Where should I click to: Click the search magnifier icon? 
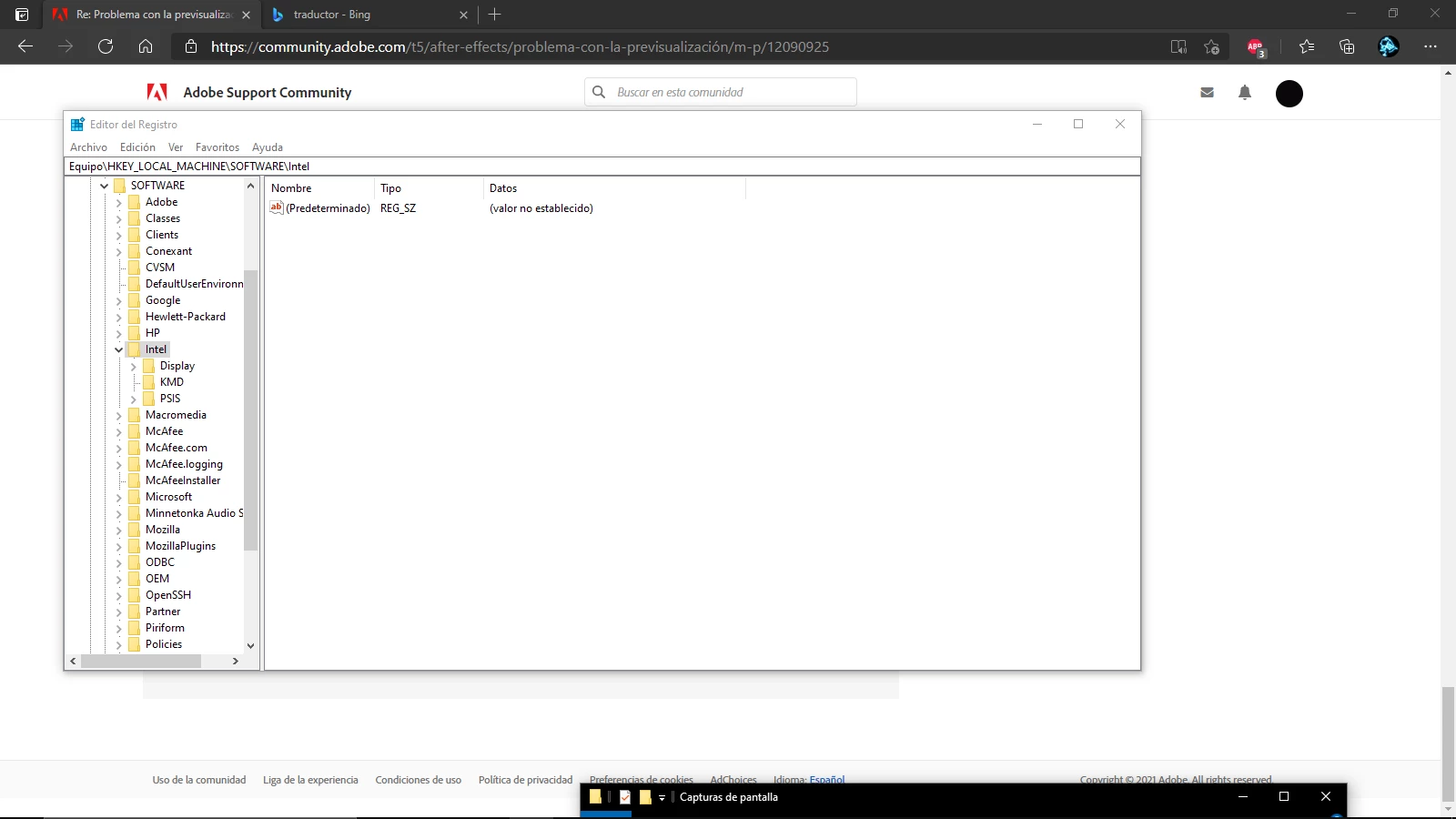599,92
